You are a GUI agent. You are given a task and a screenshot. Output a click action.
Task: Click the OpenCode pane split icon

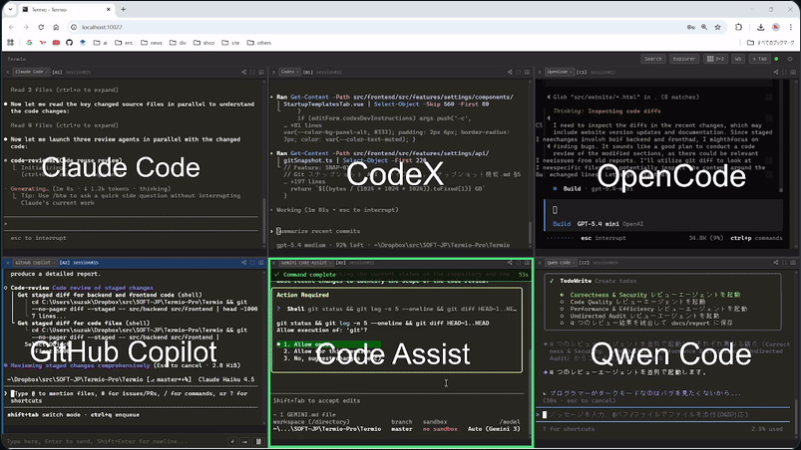793,72
